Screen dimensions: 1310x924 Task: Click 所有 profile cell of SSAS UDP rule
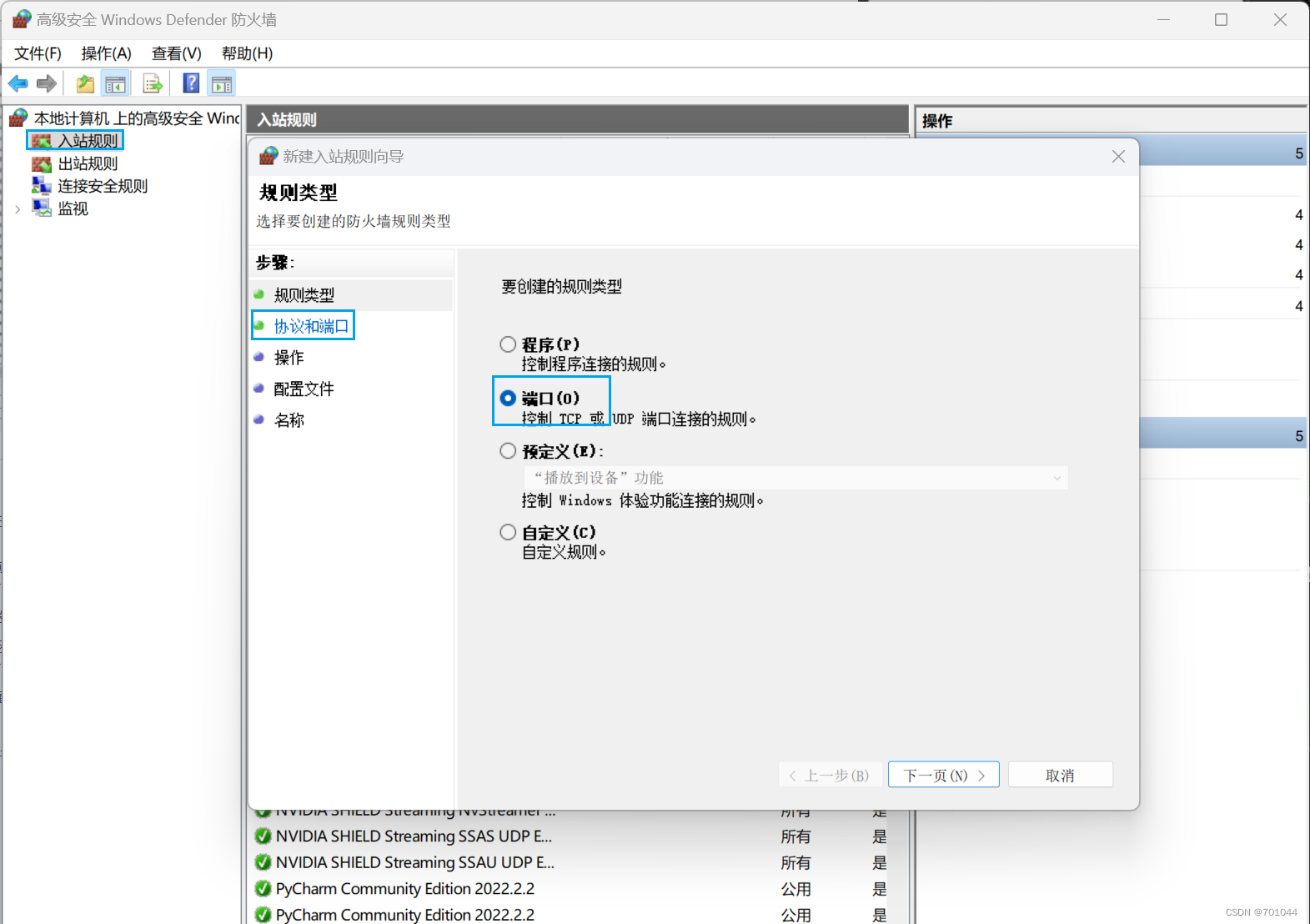(x=796, y=836)
